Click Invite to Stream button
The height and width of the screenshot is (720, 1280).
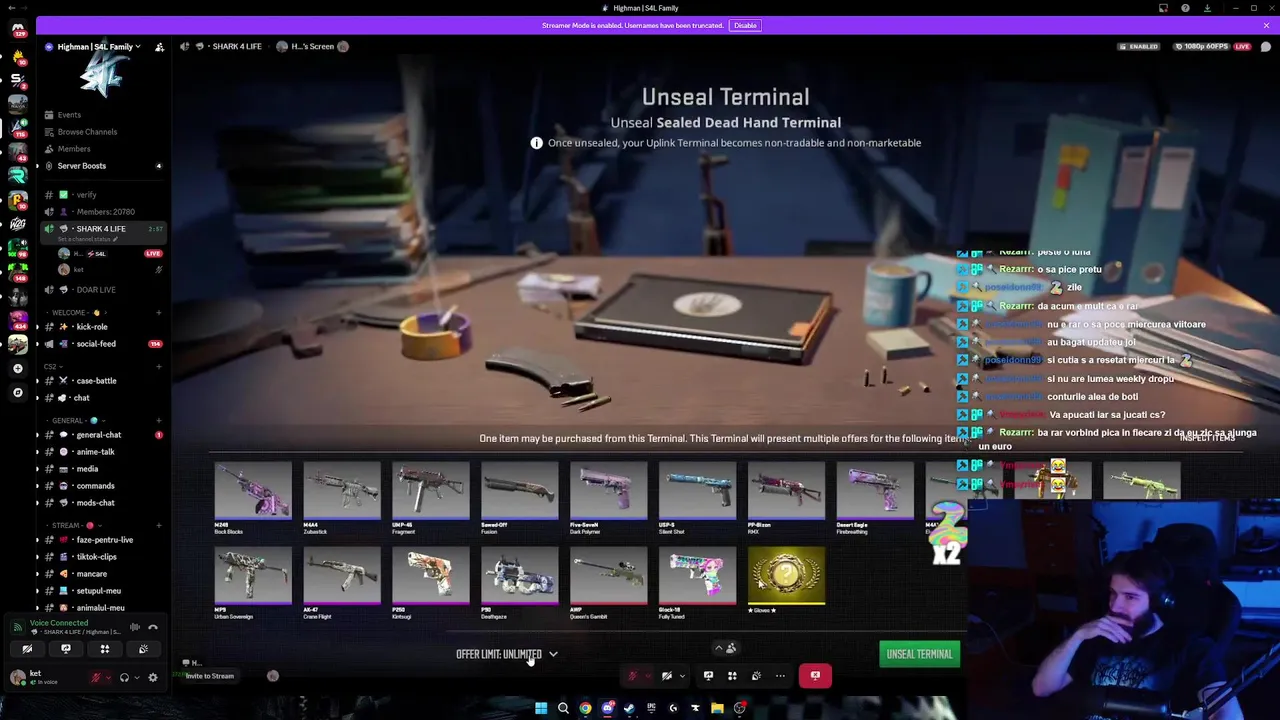click(x=209, y=676)
